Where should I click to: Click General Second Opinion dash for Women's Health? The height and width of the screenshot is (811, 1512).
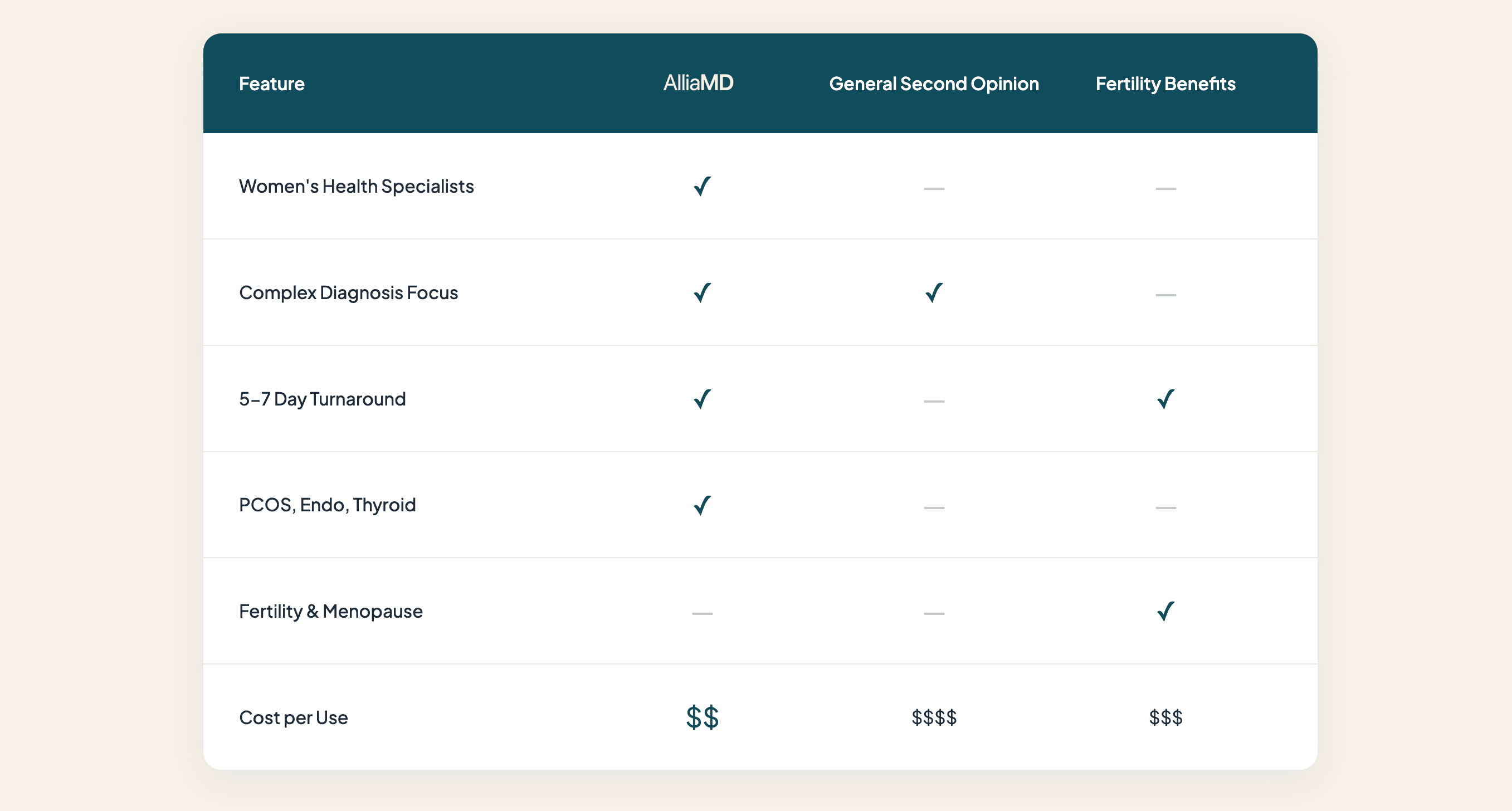(x=933, y=188)
